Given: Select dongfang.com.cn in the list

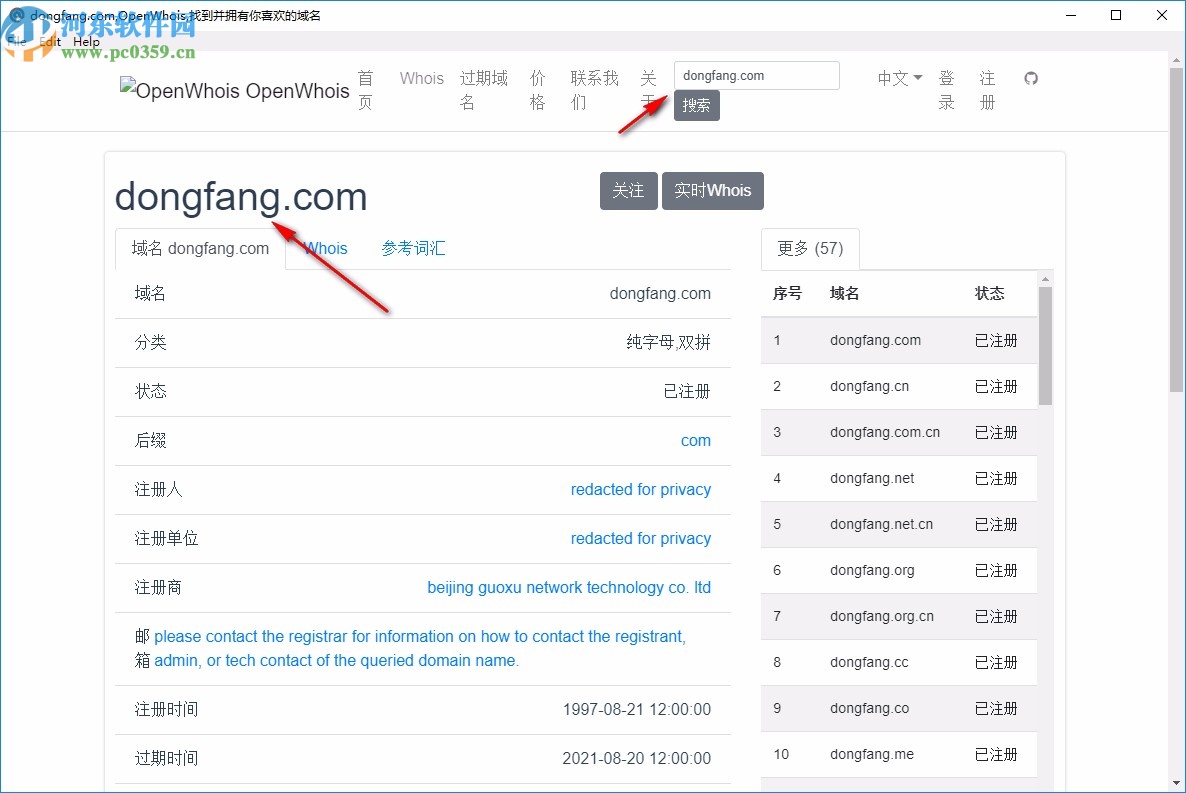Looking at the screenshot, I should pos(899,432).
